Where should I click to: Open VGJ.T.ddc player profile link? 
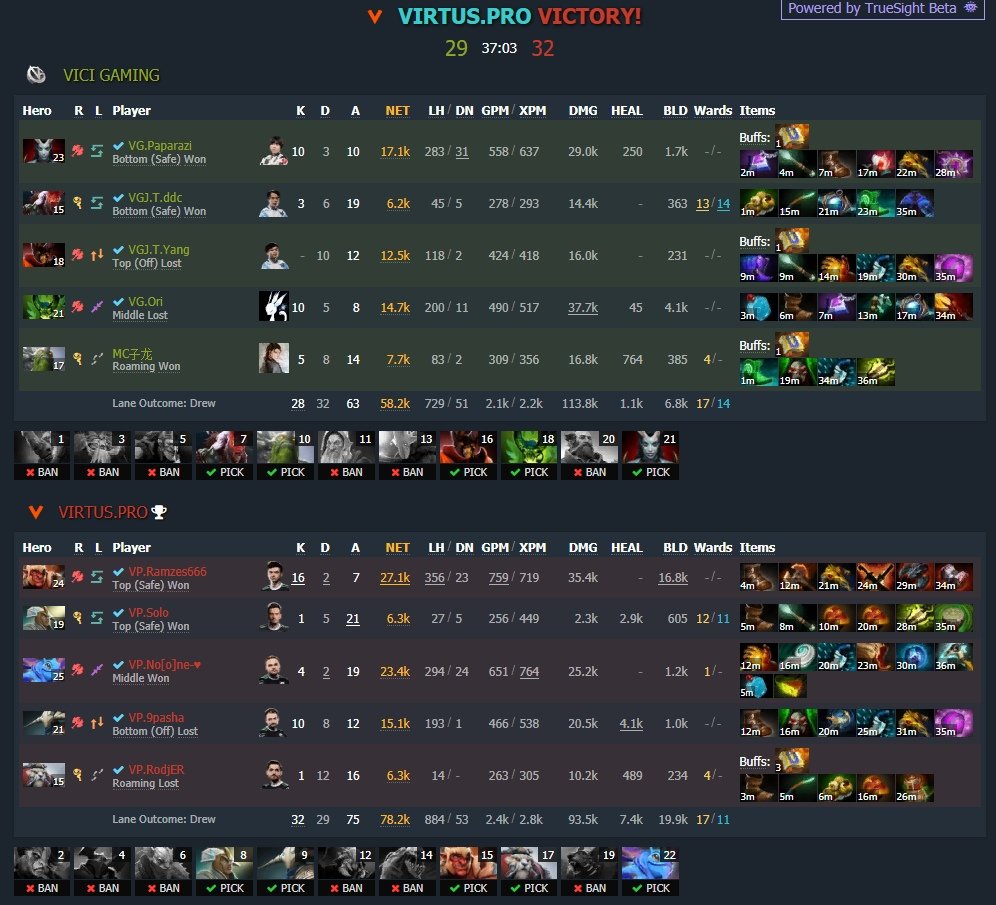click(155, 198)
